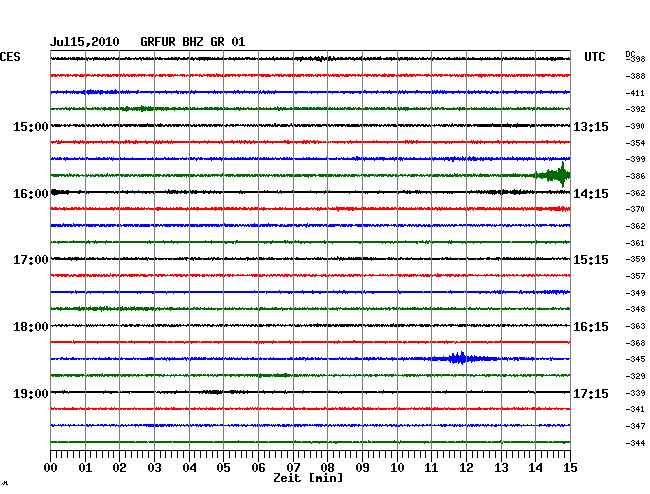Viewport: 650px width, 494px height.
Task: Click the Zeit [min] axis title
Action: (308, 478)
